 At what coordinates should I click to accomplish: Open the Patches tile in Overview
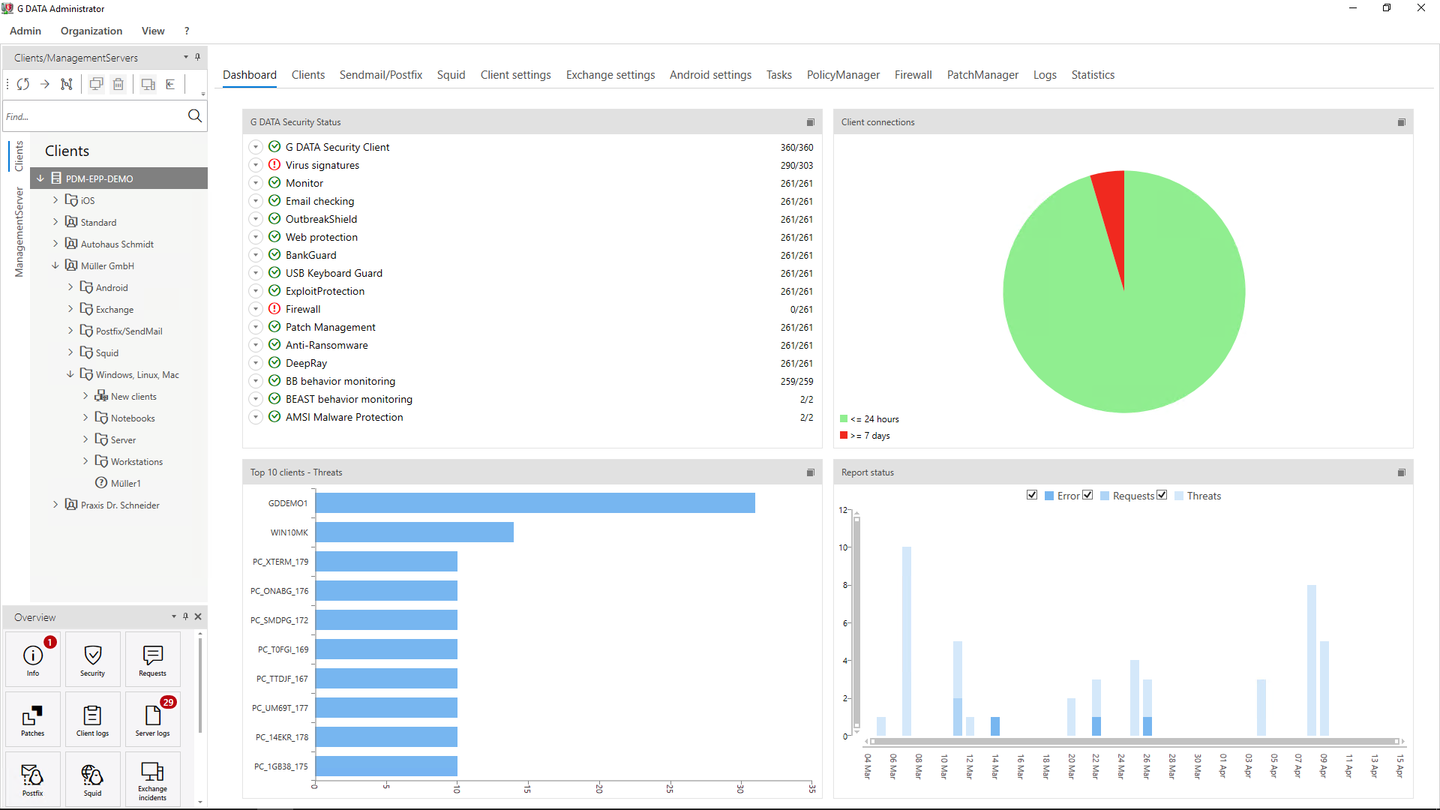[x=33, y=719]
